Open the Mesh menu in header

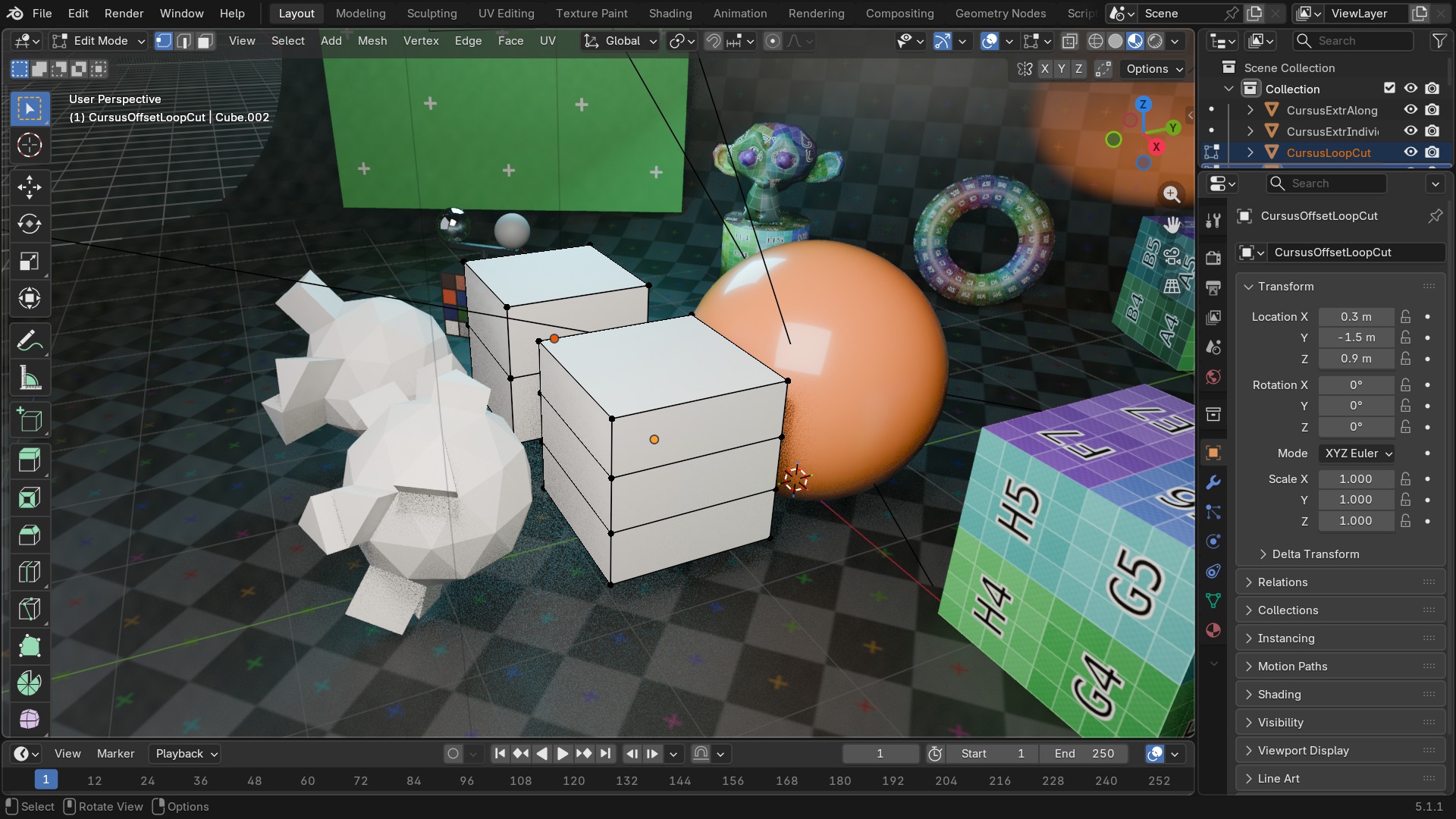(x=372, y=41)
